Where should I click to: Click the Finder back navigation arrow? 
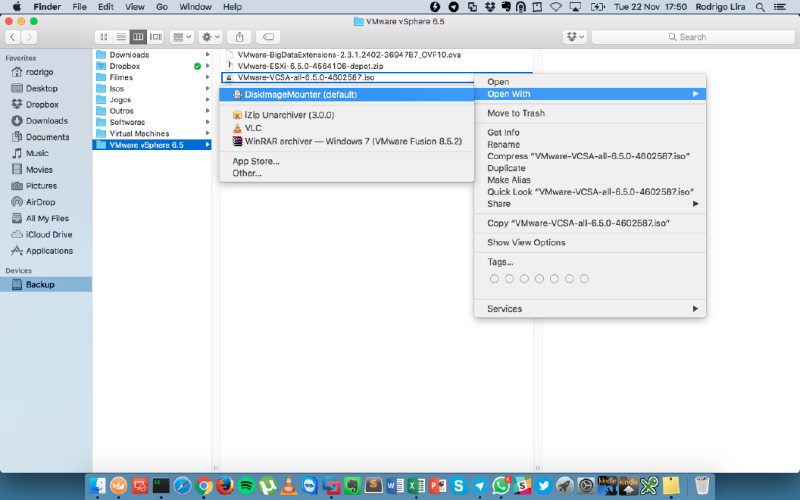[14, 37]
